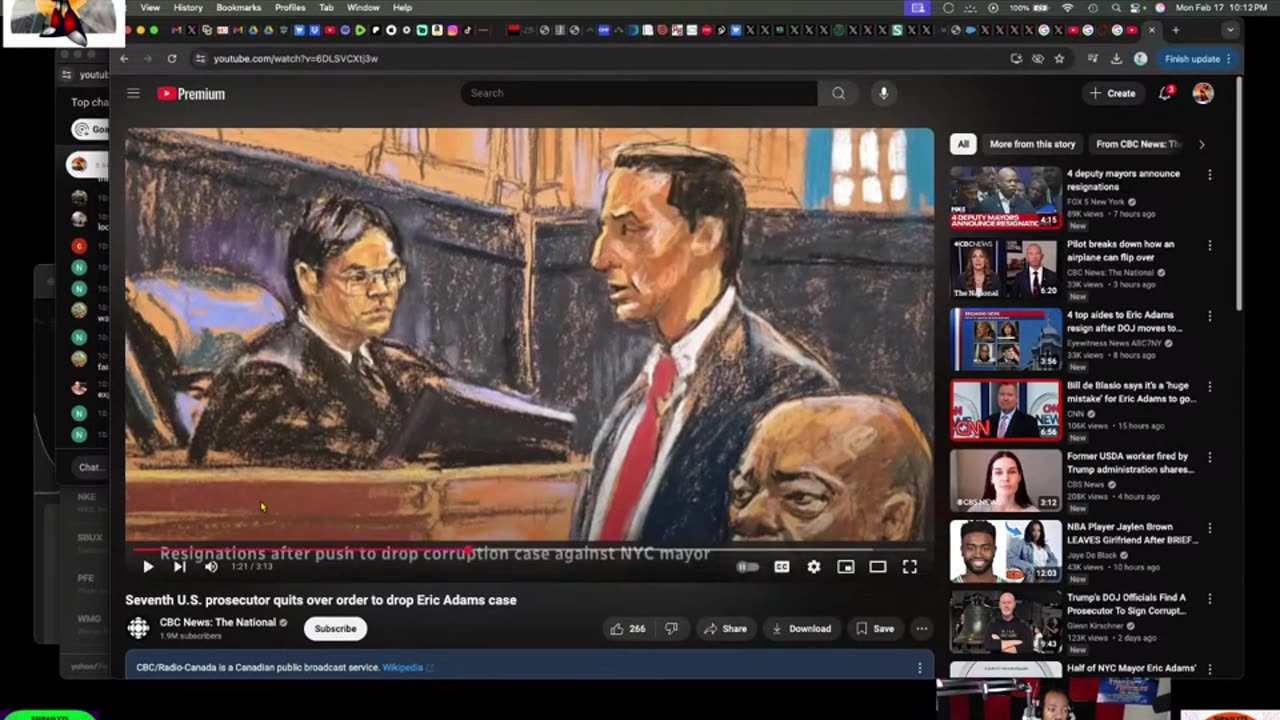Play the video
Screen dimensions: 1280x720
coord(147,567)
